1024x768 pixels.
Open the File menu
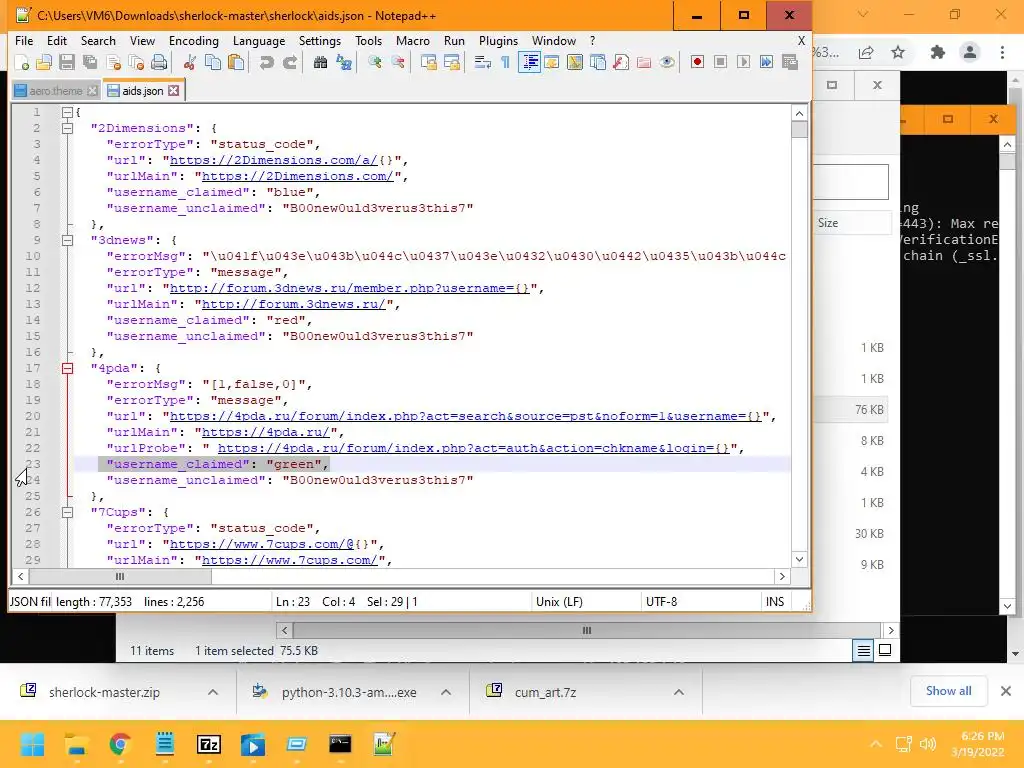coord(24,40)
